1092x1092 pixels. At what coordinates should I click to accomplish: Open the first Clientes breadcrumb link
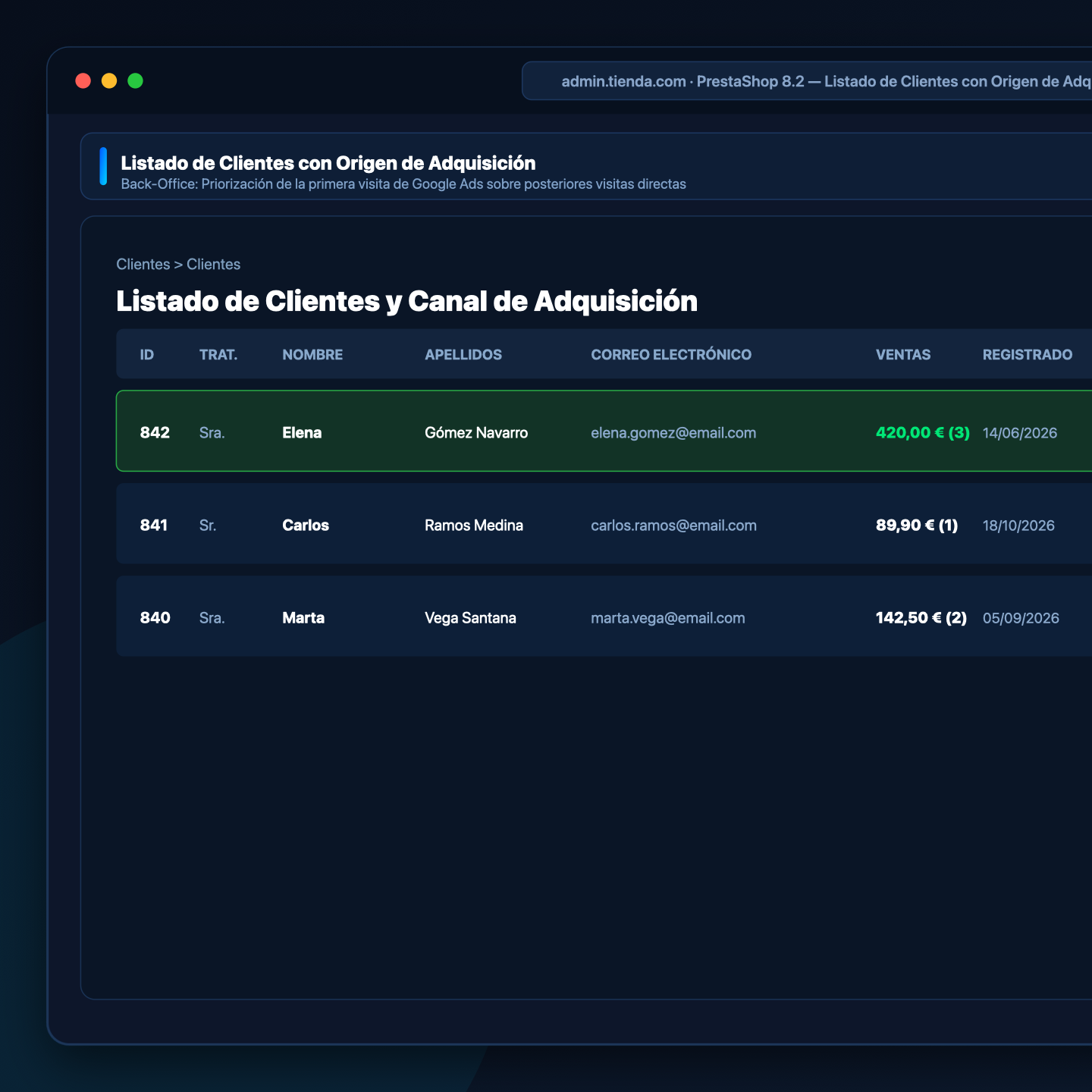click(143, 264)
